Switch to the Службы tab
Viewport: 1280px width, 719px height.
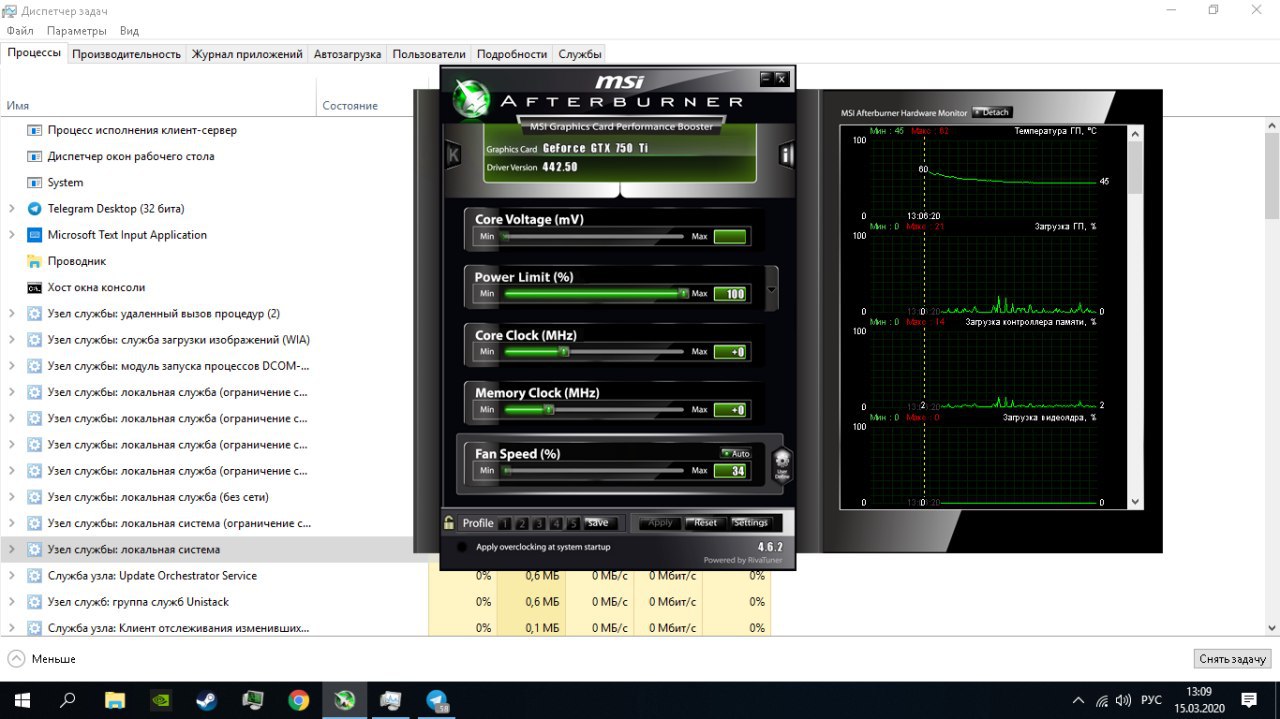click(x=580, y=54)
